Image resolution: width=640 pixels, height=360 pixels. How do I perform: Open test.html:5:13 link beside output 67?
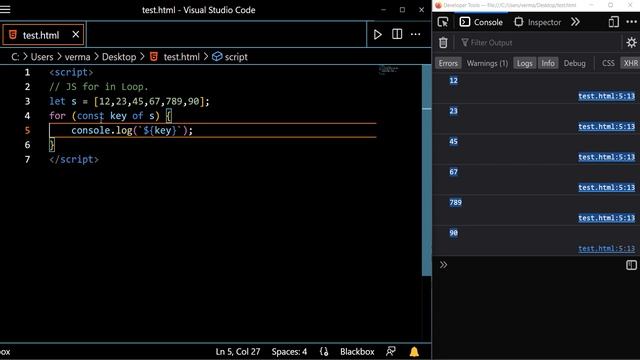(x=607, y=188)
